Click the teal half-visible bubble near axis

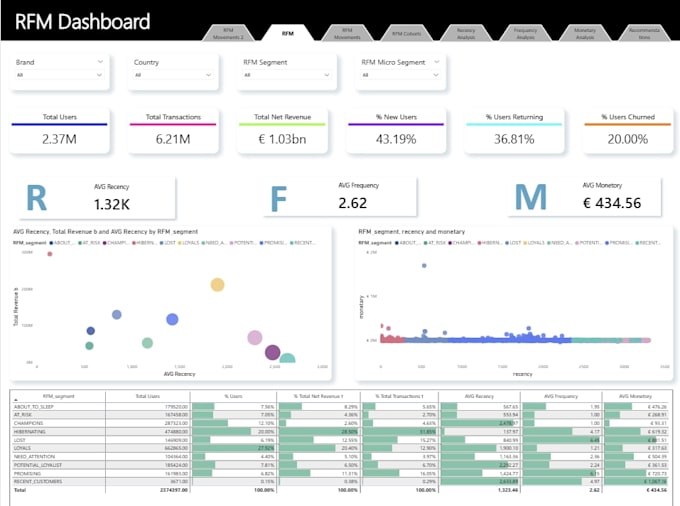coord(287,358)
